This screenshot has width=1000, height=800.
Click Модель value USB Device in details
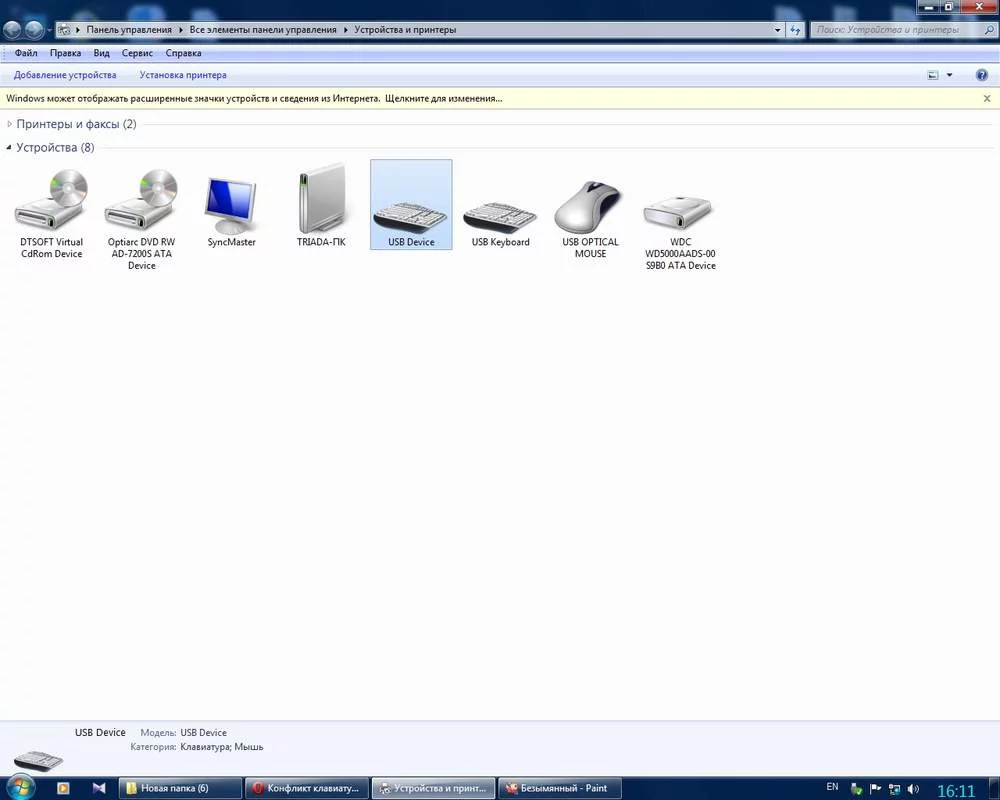203,733
